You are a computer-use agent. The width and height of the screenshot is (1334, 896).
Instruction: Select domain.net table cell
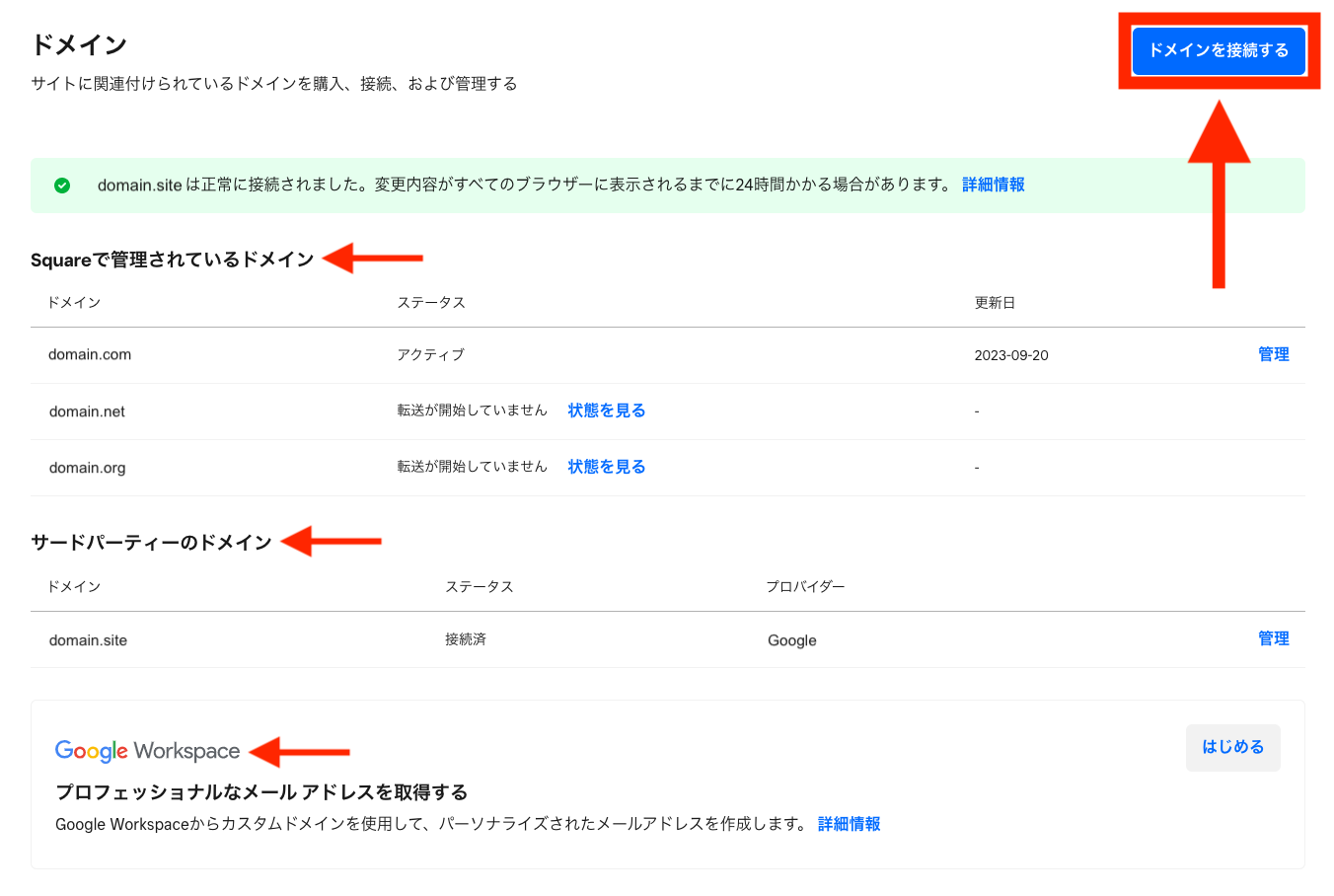point(87,411)
